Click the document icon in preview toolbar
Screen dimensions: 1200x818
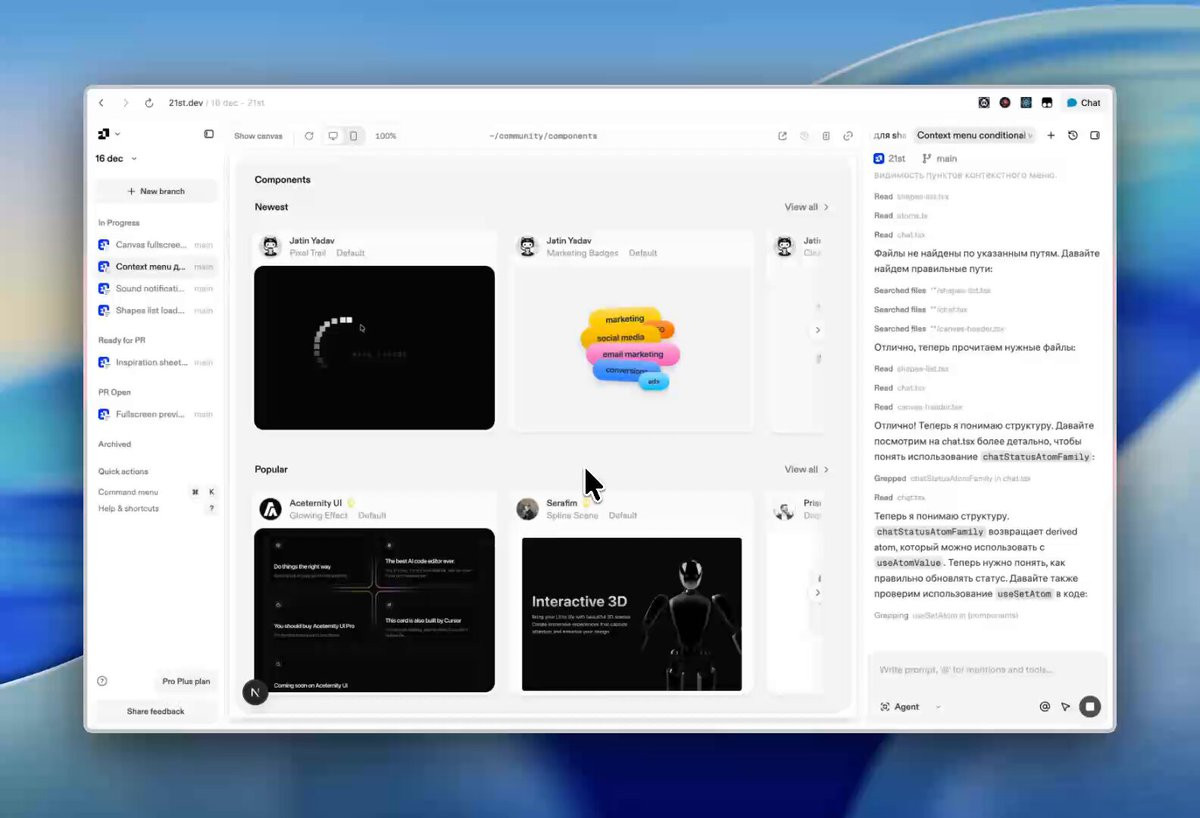click(x=826, y=136)
